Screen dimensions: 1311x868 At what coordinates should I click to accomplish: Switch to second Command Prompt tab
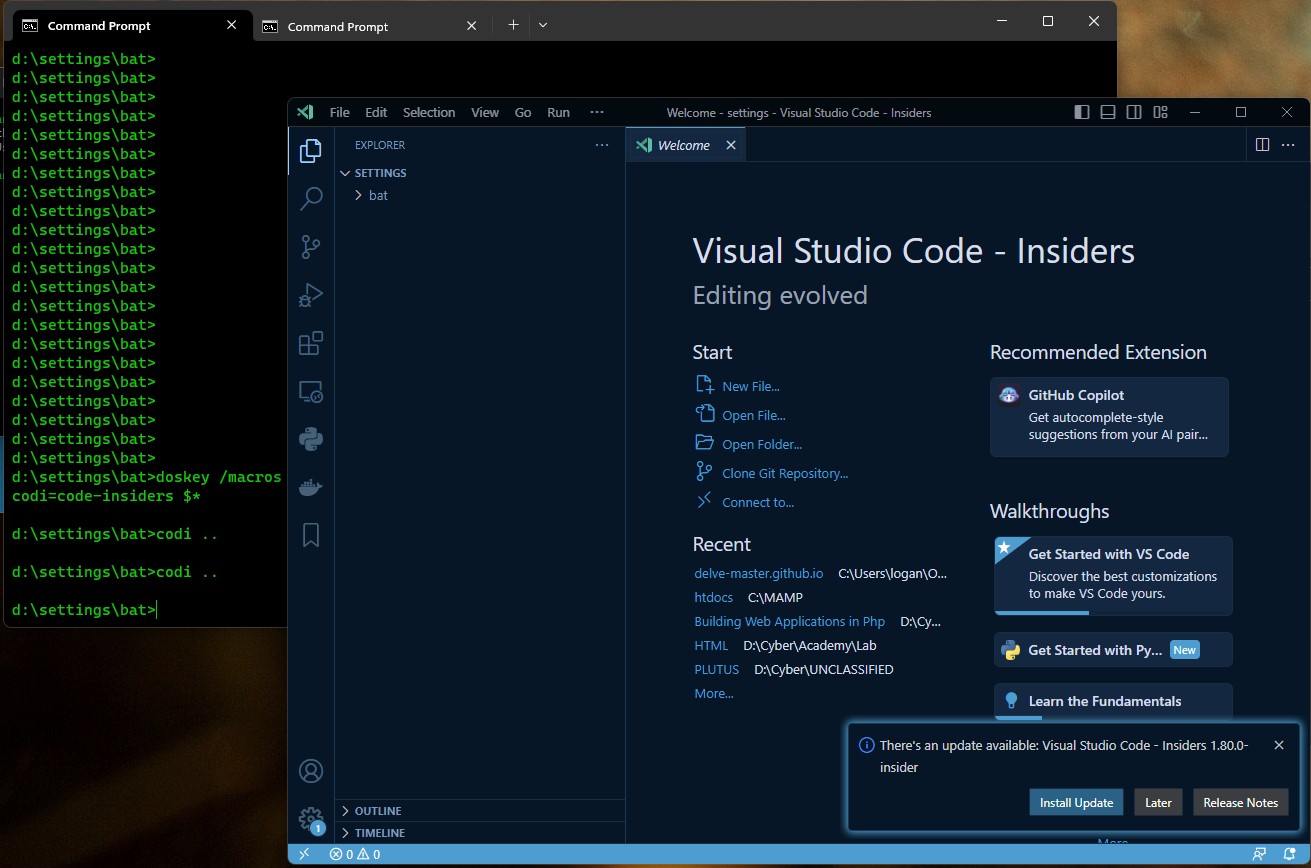369,26
